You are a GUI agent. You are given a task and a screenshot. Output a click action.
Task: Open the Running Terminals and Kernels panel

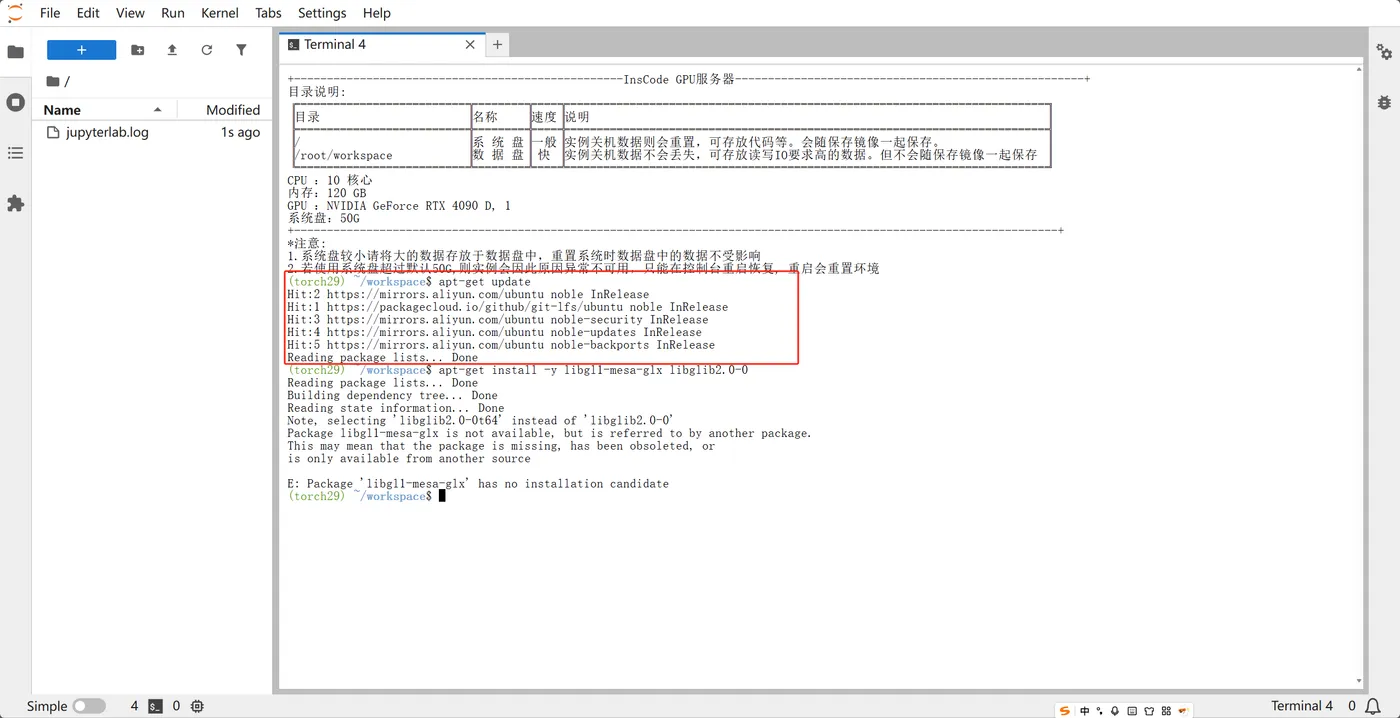(15, 102)
